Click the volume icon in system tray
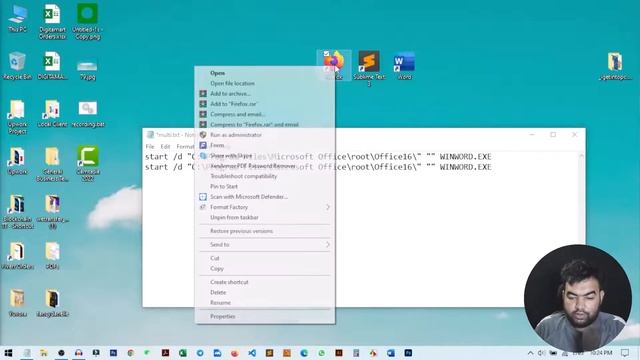640x360 pixels. point(541,353)
